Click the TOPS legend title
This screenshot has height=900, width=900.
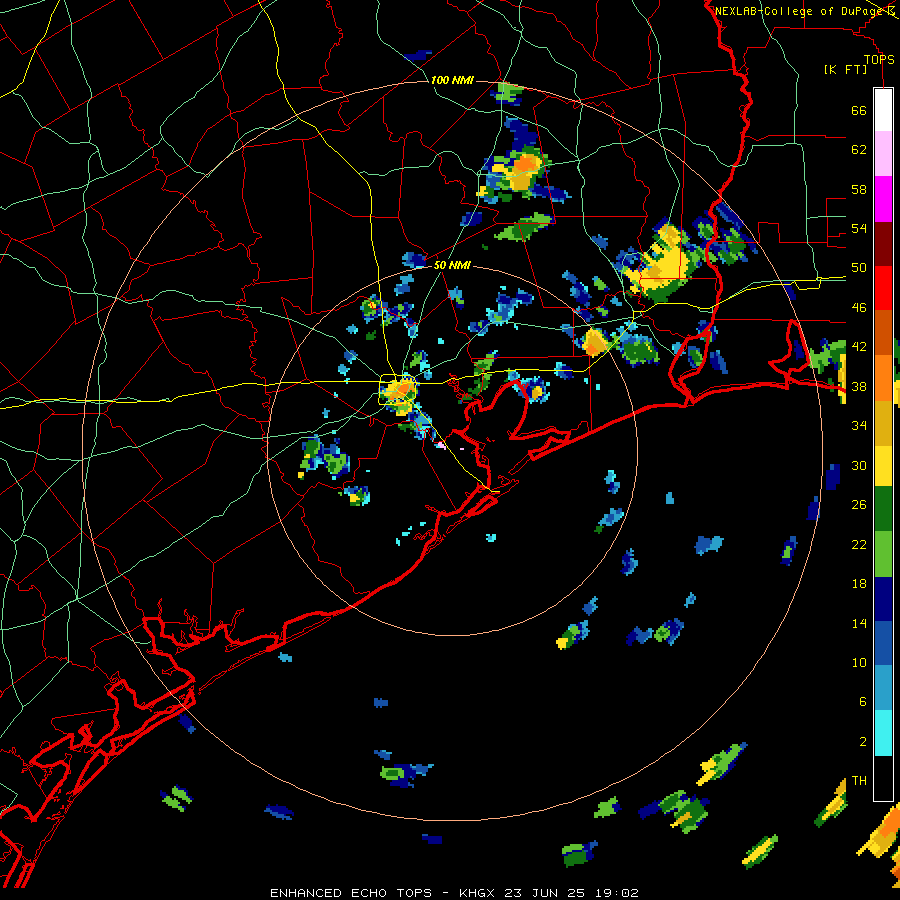[x=879, y=59]
